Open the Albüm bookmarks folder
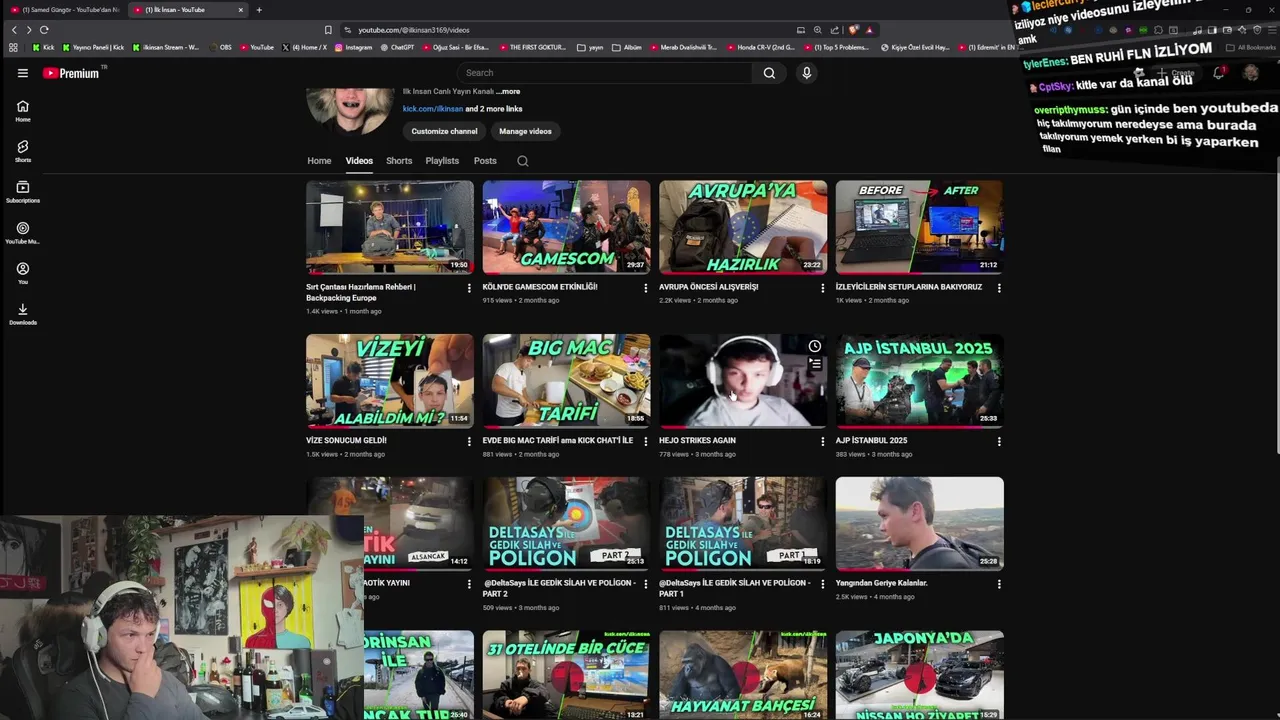 click(x=627, y=47)
